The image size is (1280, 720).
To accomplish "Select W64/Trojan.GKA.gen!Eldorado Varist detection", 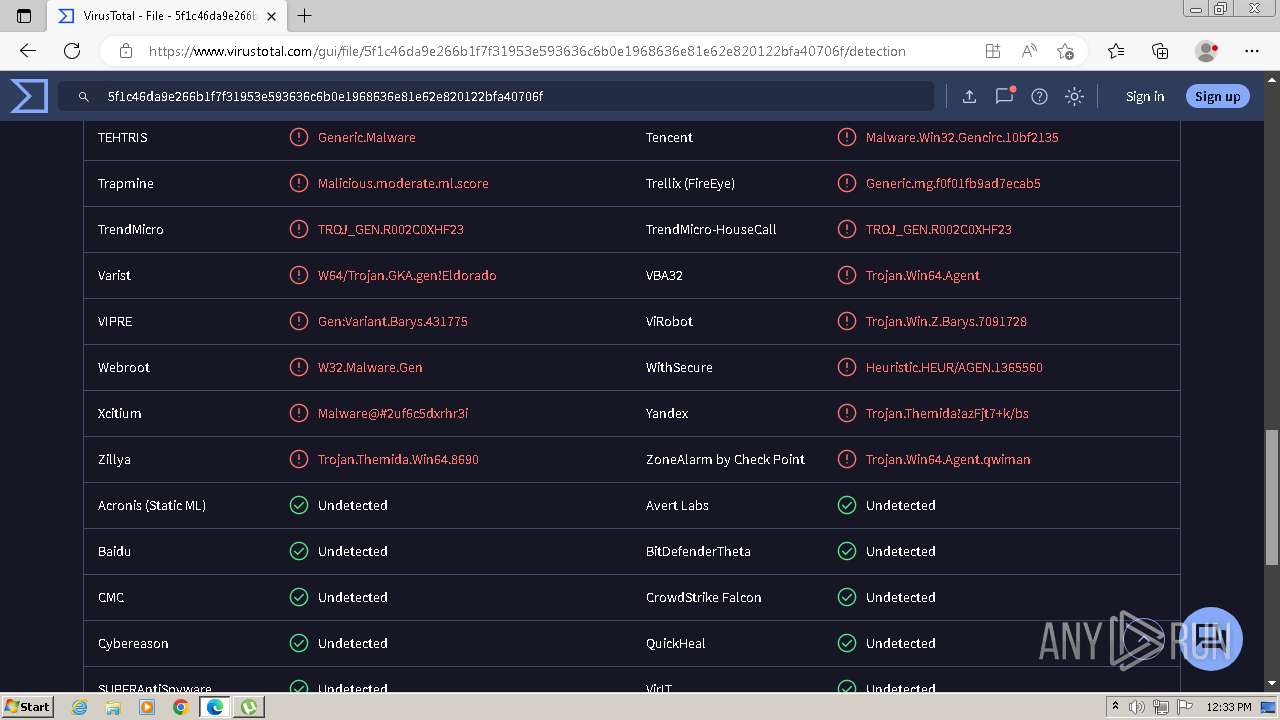I will click(407, 275).
